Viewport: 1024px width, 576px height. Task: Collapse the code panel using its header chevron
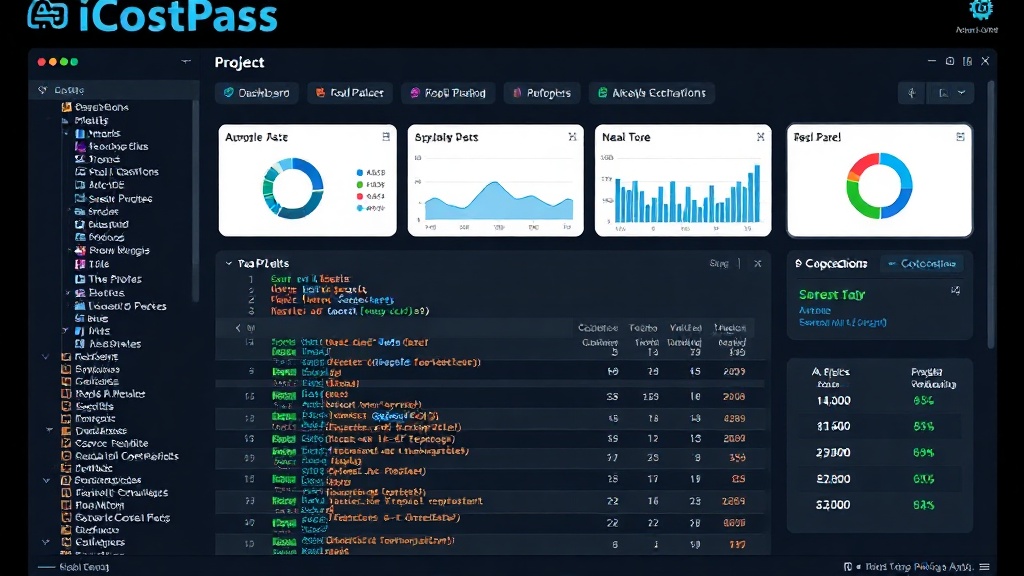pos(229,263)
